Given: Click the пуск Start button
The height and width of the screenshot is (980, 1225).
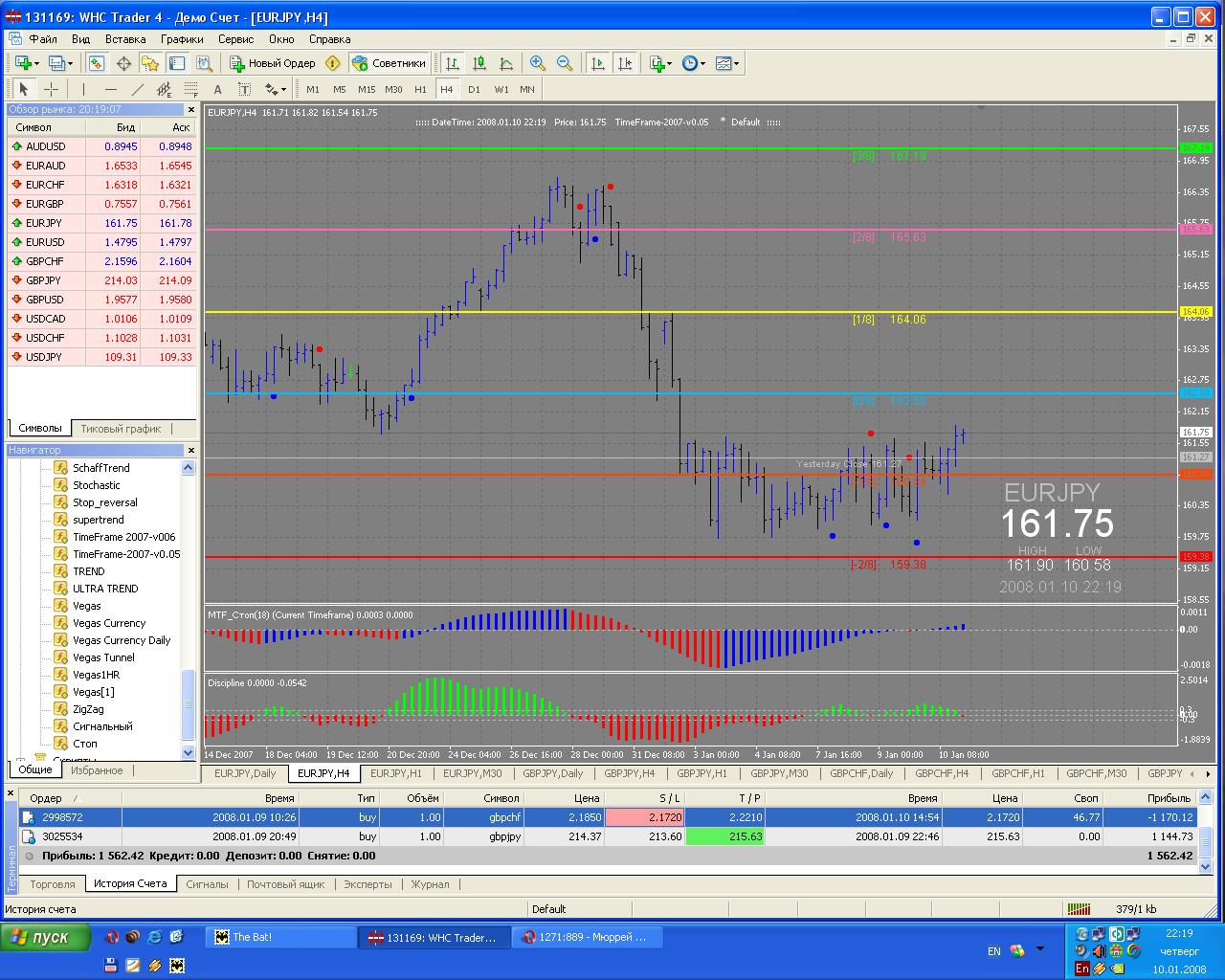Looking at the screenshot, I should (x=46, y=937).
